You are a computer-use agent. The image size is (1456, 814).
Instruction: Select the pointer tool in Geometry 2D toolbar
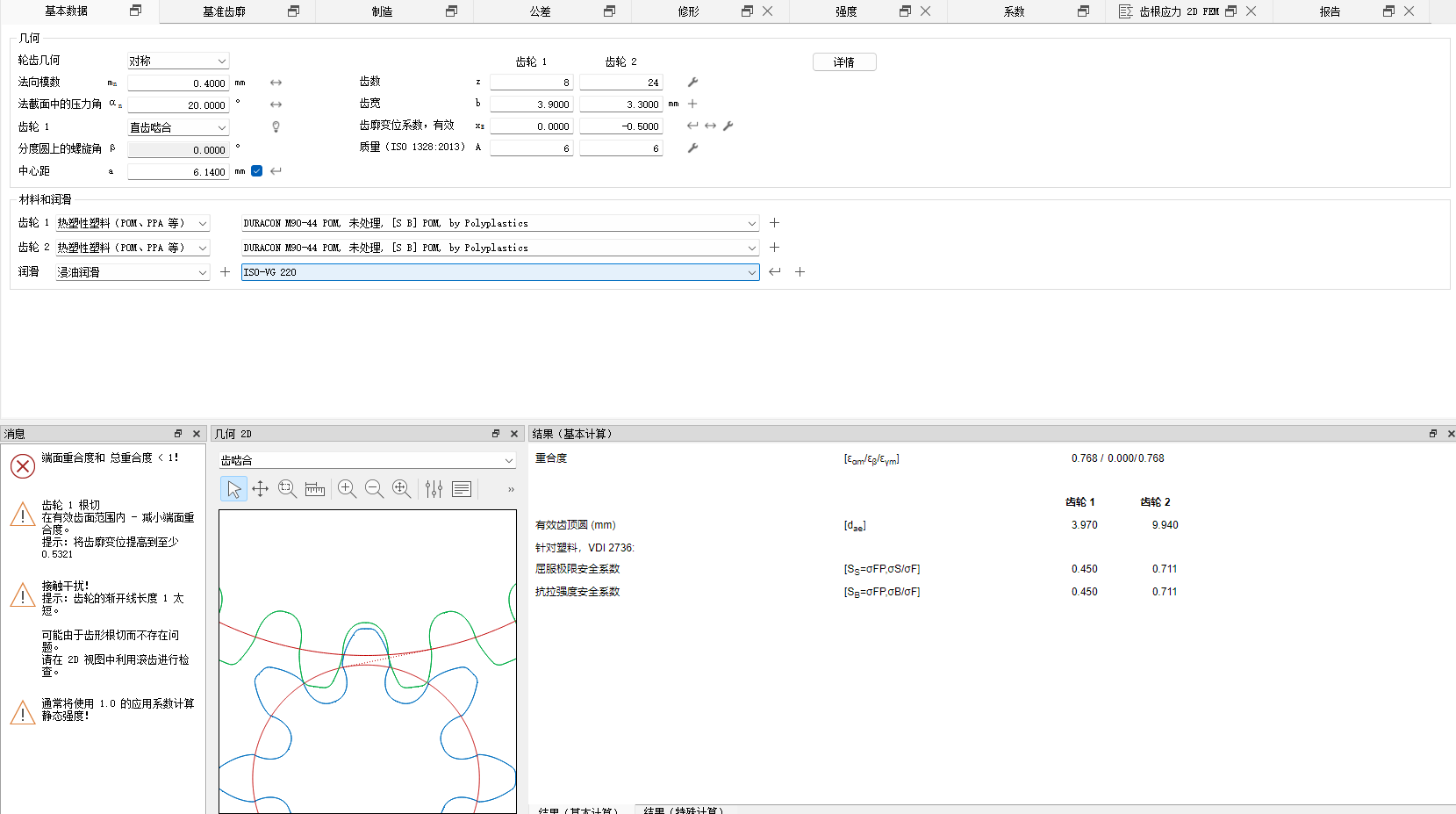pos(233,489)
